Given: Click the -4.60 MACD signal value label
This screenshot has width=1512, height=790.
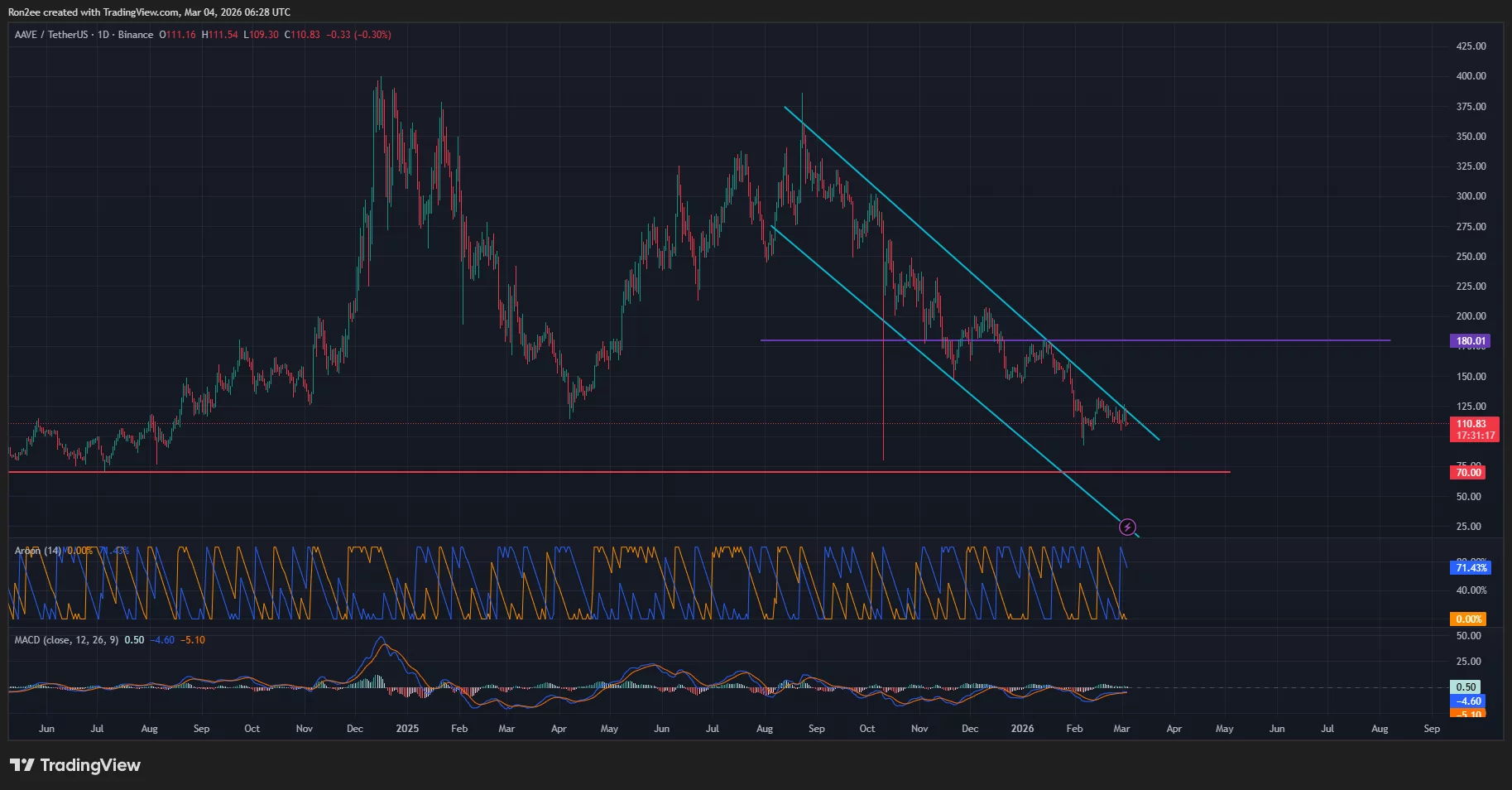Looking at the screenshot, I should (x=1468, y=701).
